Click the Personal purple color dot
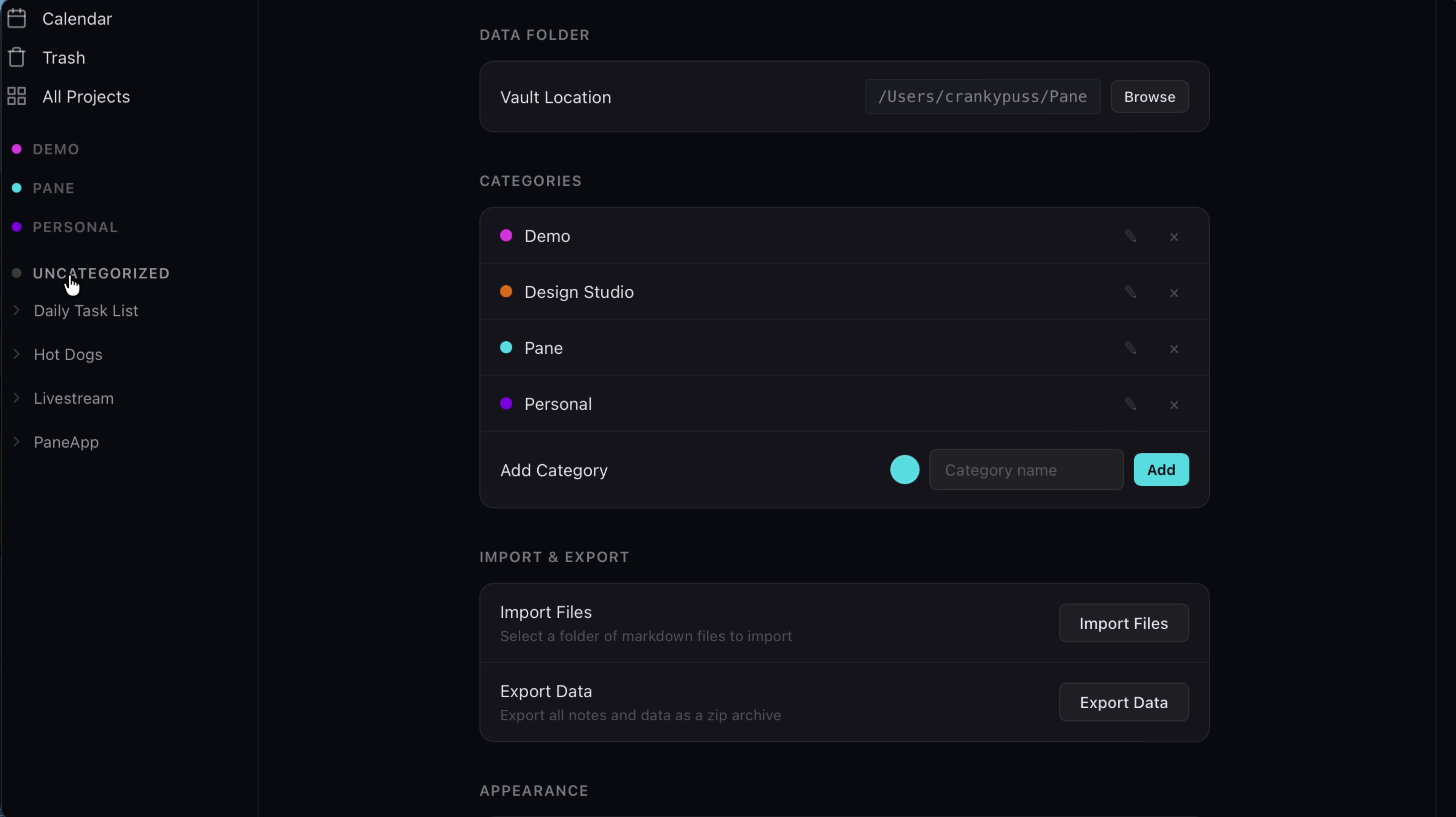The width and height of the screenshot is (1456, 817). tap(506, 404)
